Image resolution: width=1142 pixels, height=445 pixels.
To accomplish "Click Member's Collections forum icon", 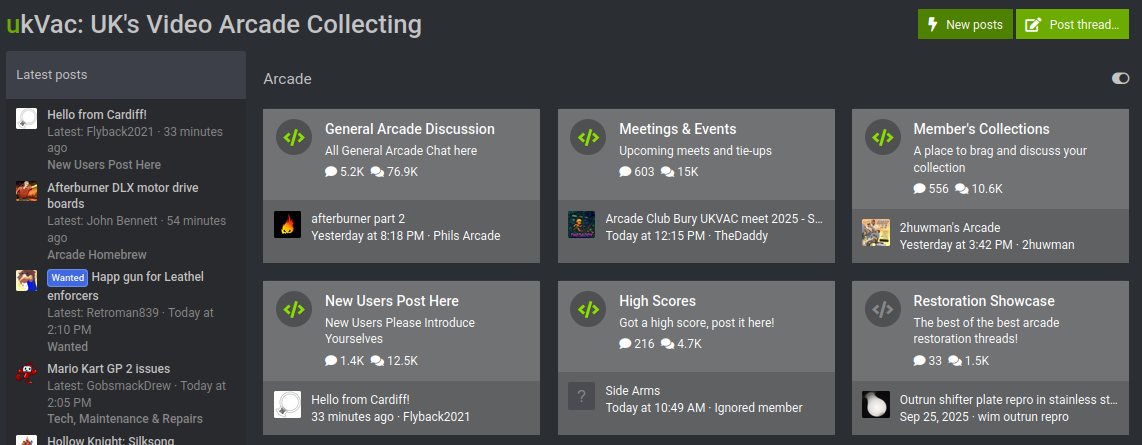I will point(881,138).
